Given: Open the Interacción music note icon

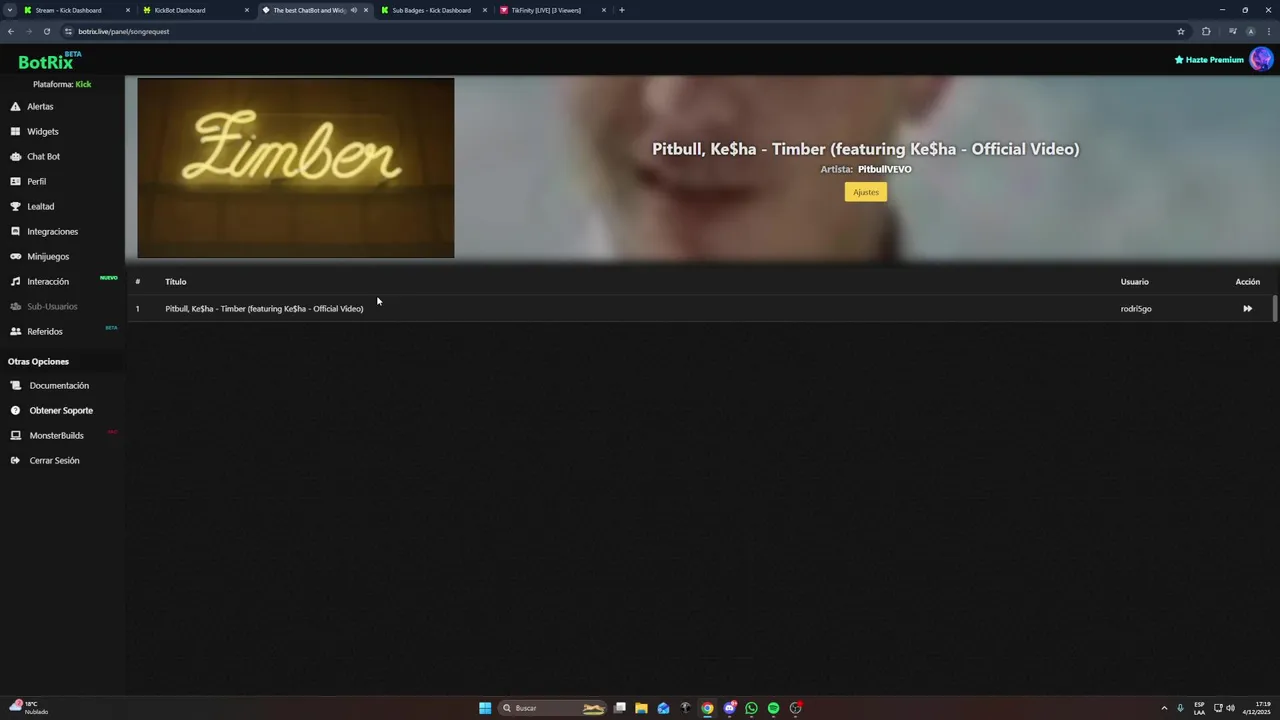Looking at the screenshot, I should click(x=15, y=281).
